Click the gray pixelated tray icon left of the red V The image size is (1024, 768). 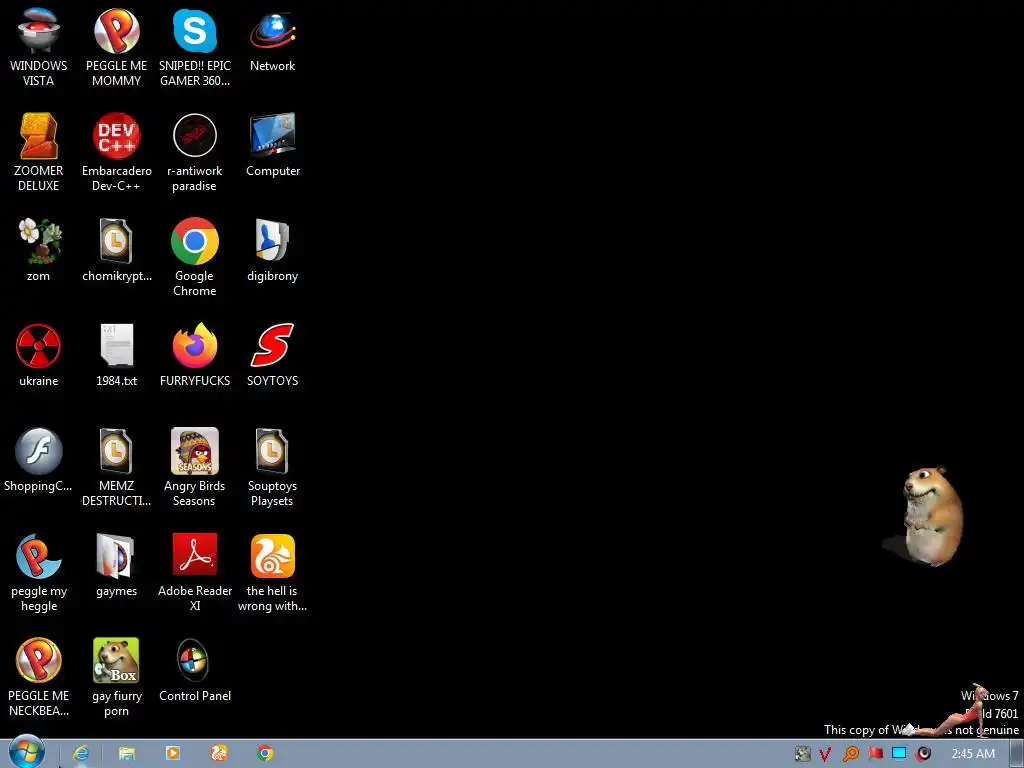[x=802, y=754]
